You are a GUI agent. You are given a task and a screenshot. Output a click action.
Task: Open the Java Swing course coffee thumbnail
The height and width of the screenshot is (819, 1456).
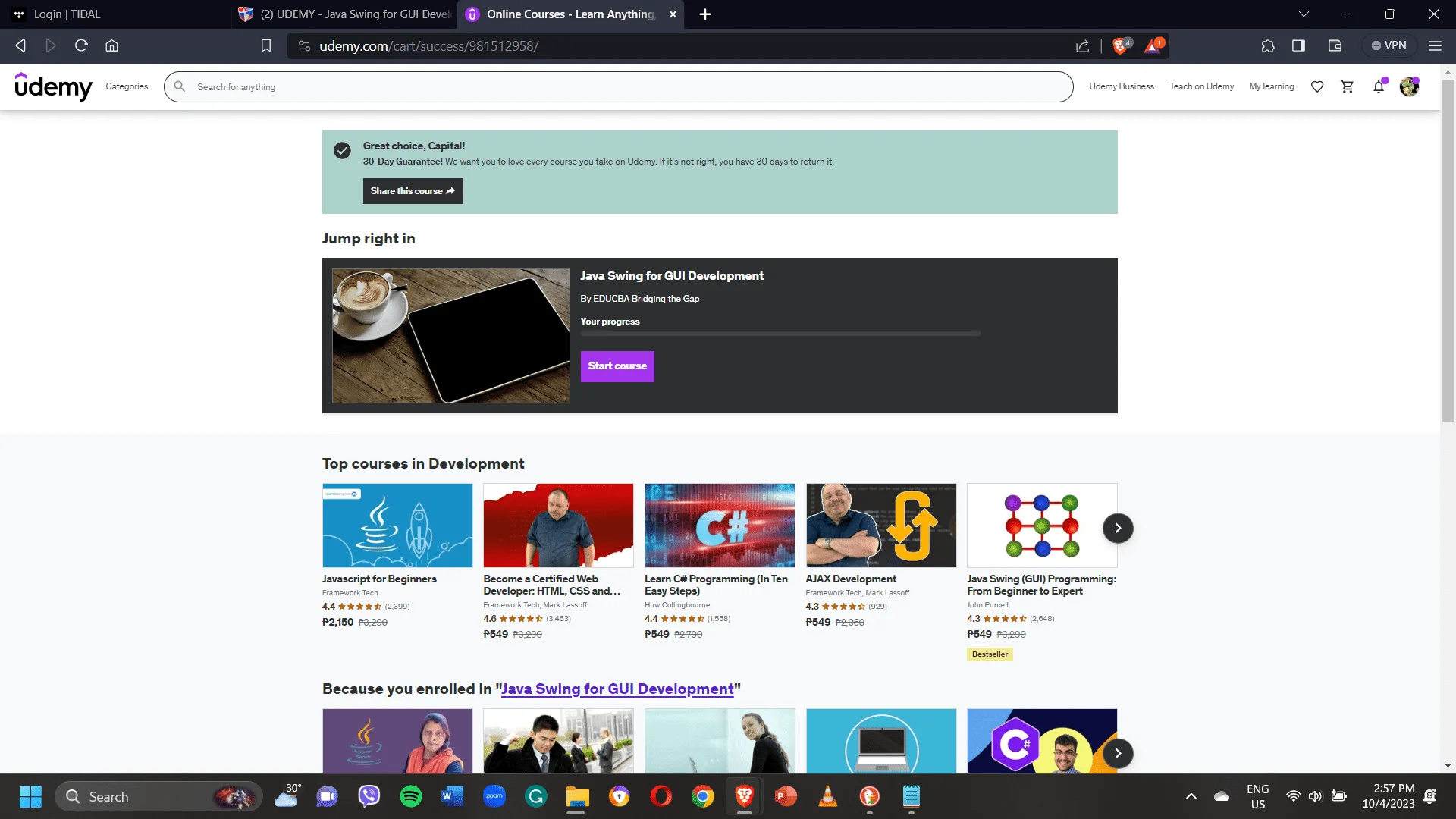point(451,335)
